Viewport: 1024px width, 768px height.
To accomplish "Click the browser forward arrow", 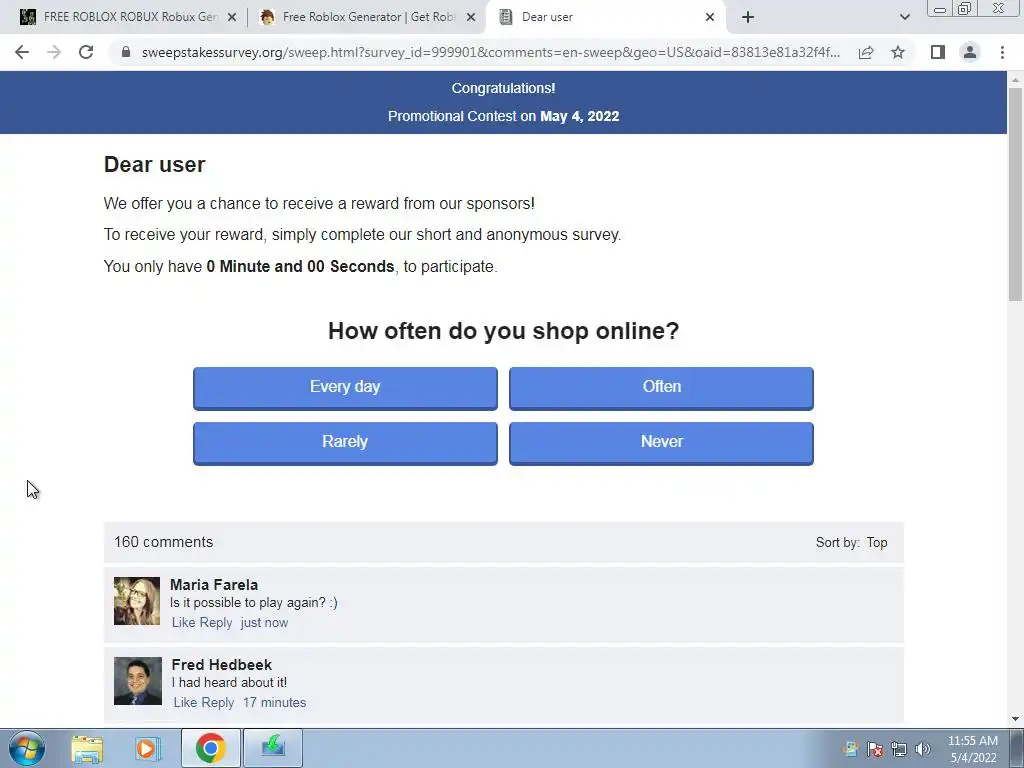I will (x=54, y=52).
